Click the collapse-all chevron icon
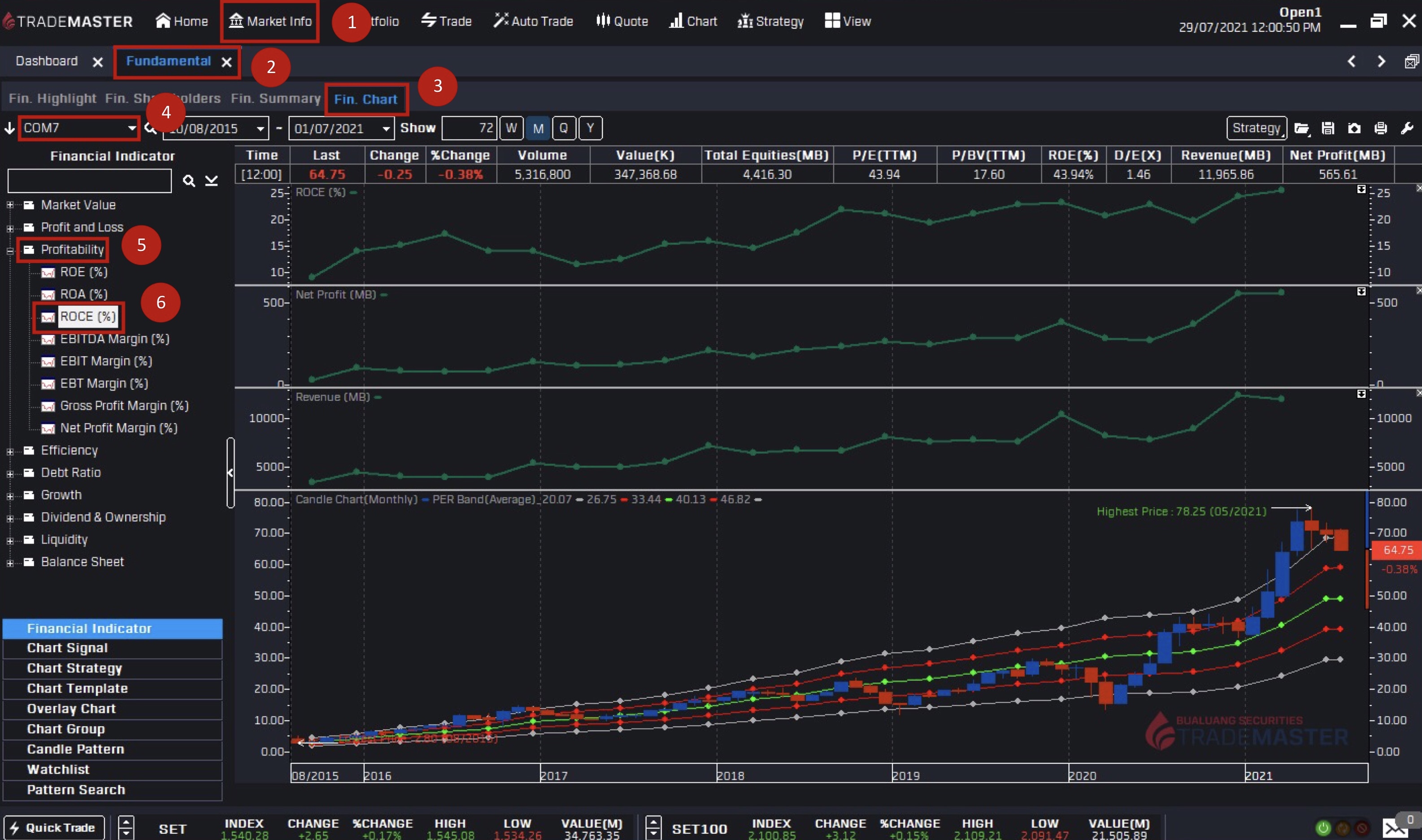The height and width of the screenshot is (840, 1422). [x=211, y=181]
